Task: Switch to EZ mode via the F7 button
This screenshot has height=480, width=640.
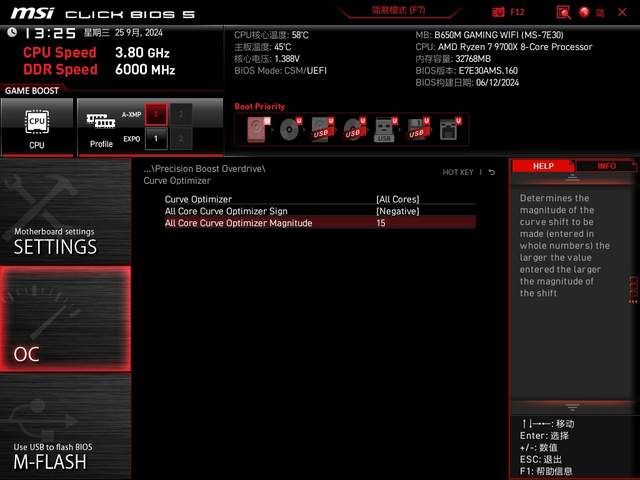Action: click(x=398, y=10)
